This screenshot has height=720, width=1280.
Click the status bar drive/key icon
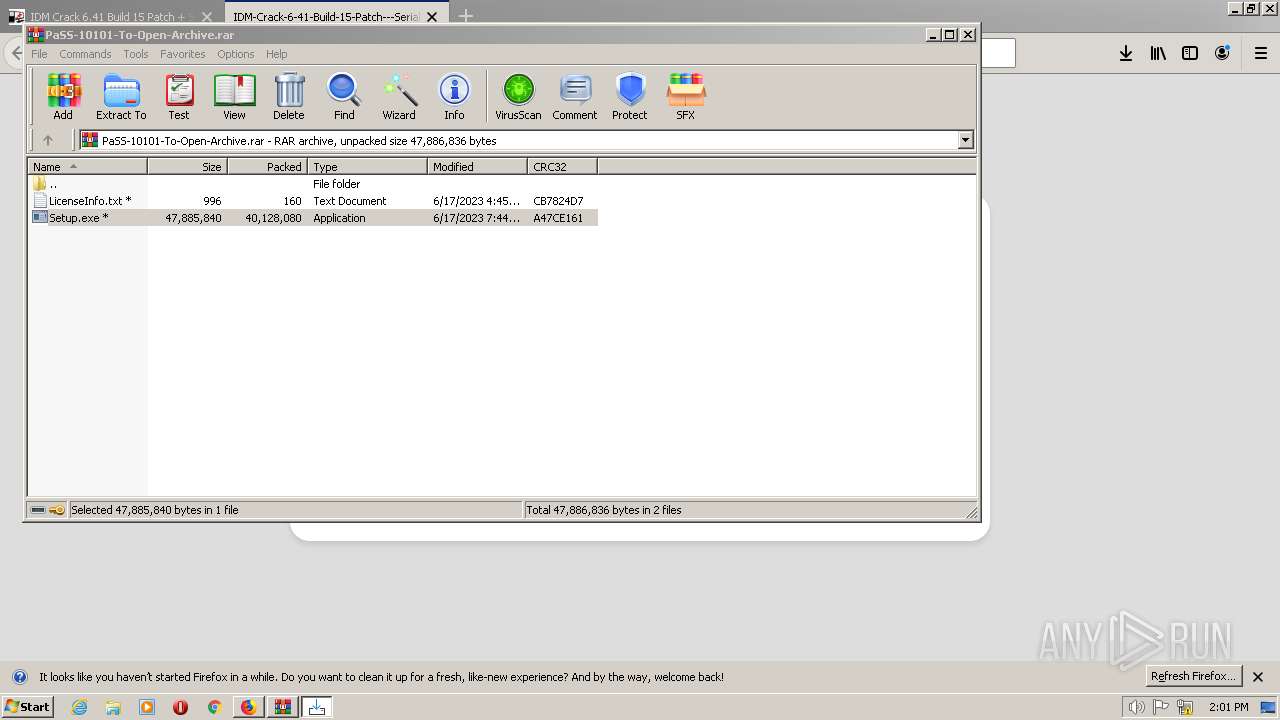click(47, 510)
